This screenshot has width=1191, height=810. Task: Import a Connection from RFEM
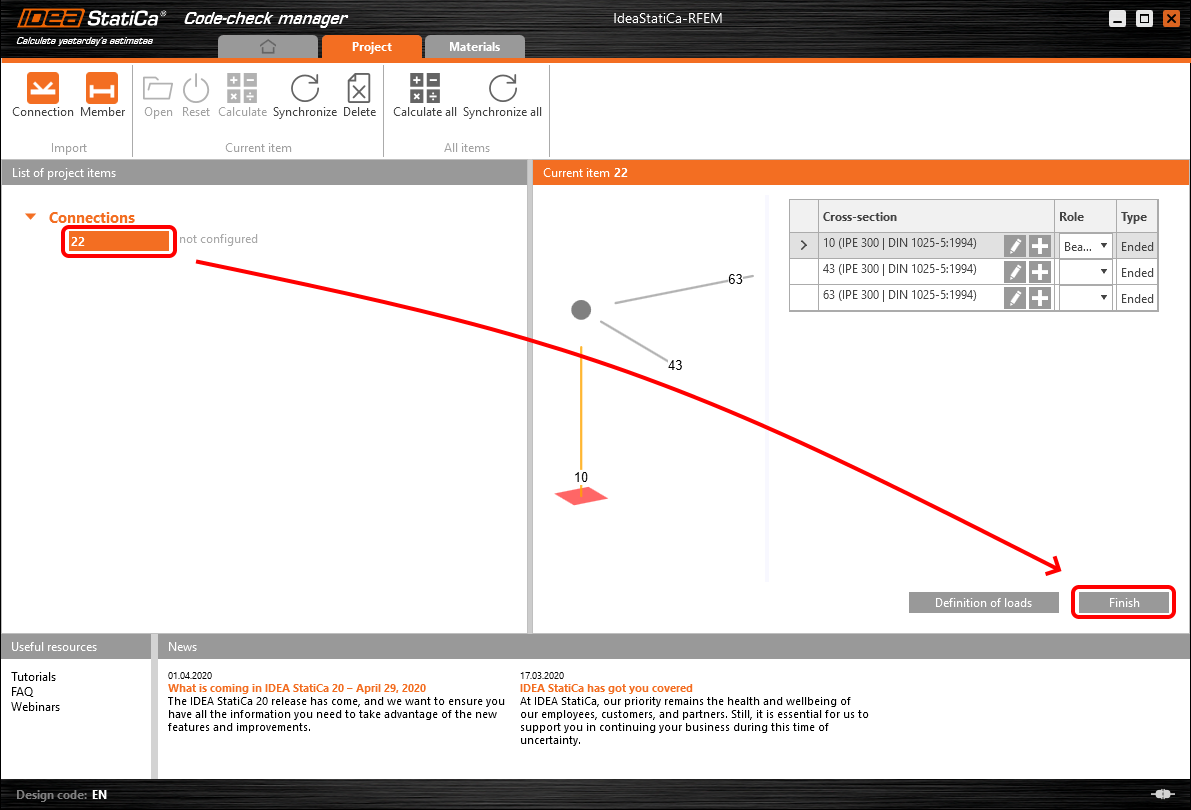[x=43, y=95]
